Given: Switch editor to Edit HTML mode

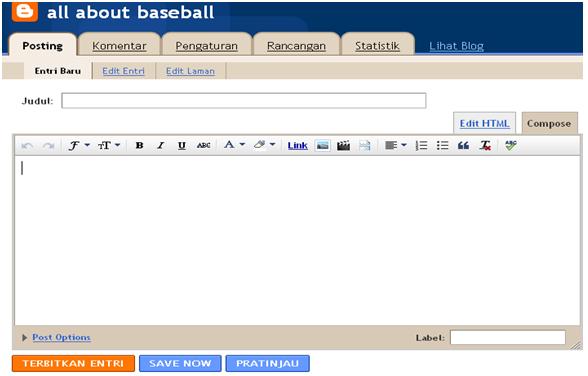Looking at the screenshot, I should [484, 123].
